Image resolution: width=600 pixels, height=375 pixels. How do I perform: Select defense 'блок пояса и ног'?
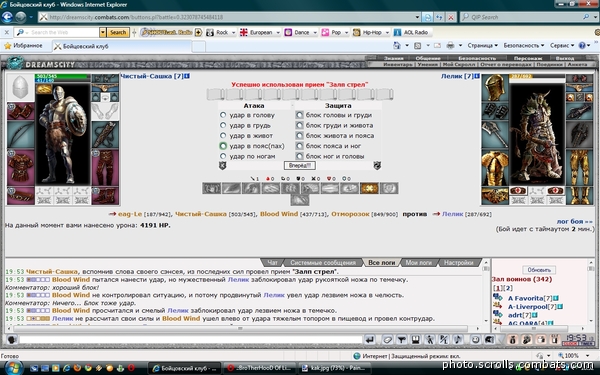300,146
